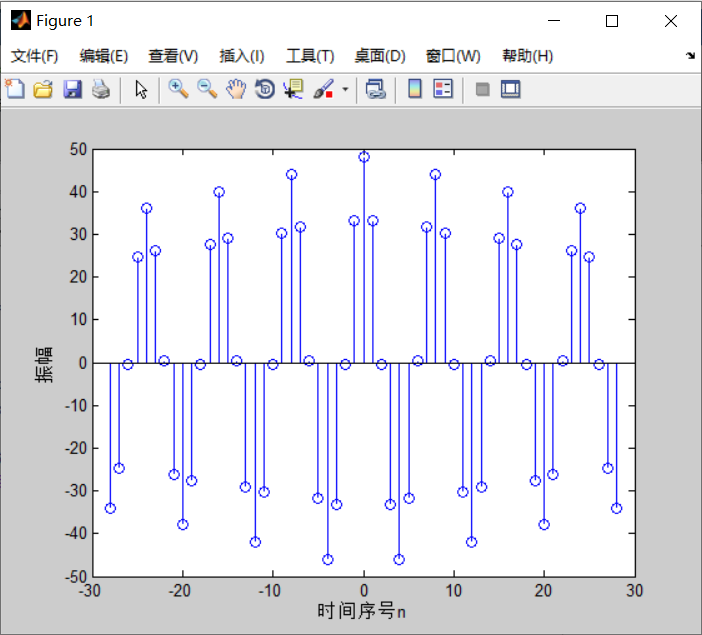Click the peak stem marker at n=0
702x635 pixels.
point(364,157)
